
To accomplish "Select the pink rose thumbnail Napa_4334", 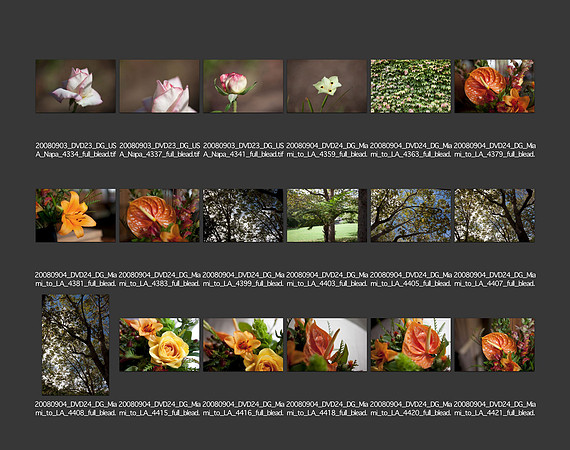I will (x=76, y=86).
